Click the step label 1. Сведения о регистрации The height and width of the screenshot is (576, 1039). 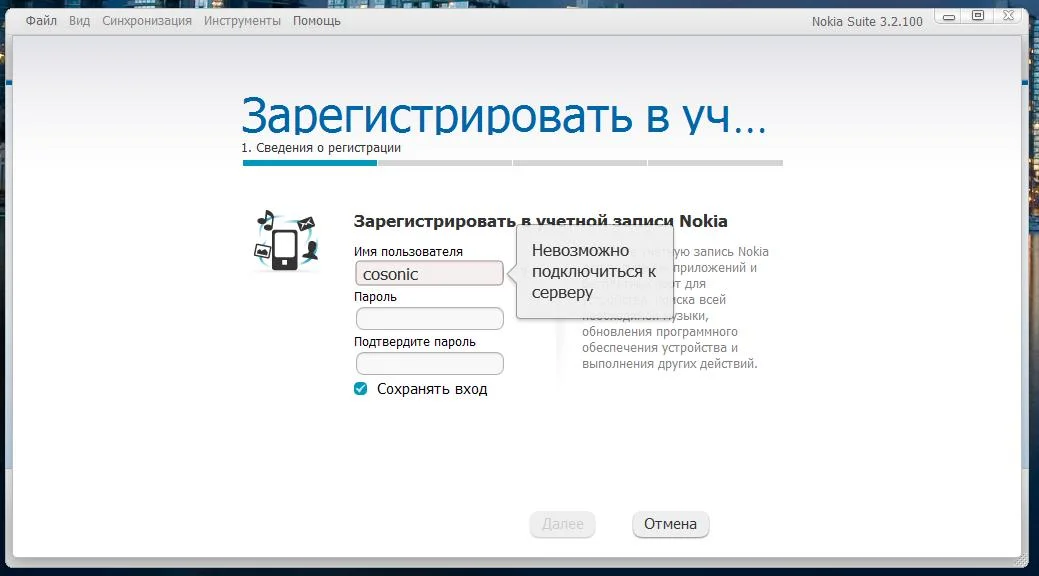321,148
